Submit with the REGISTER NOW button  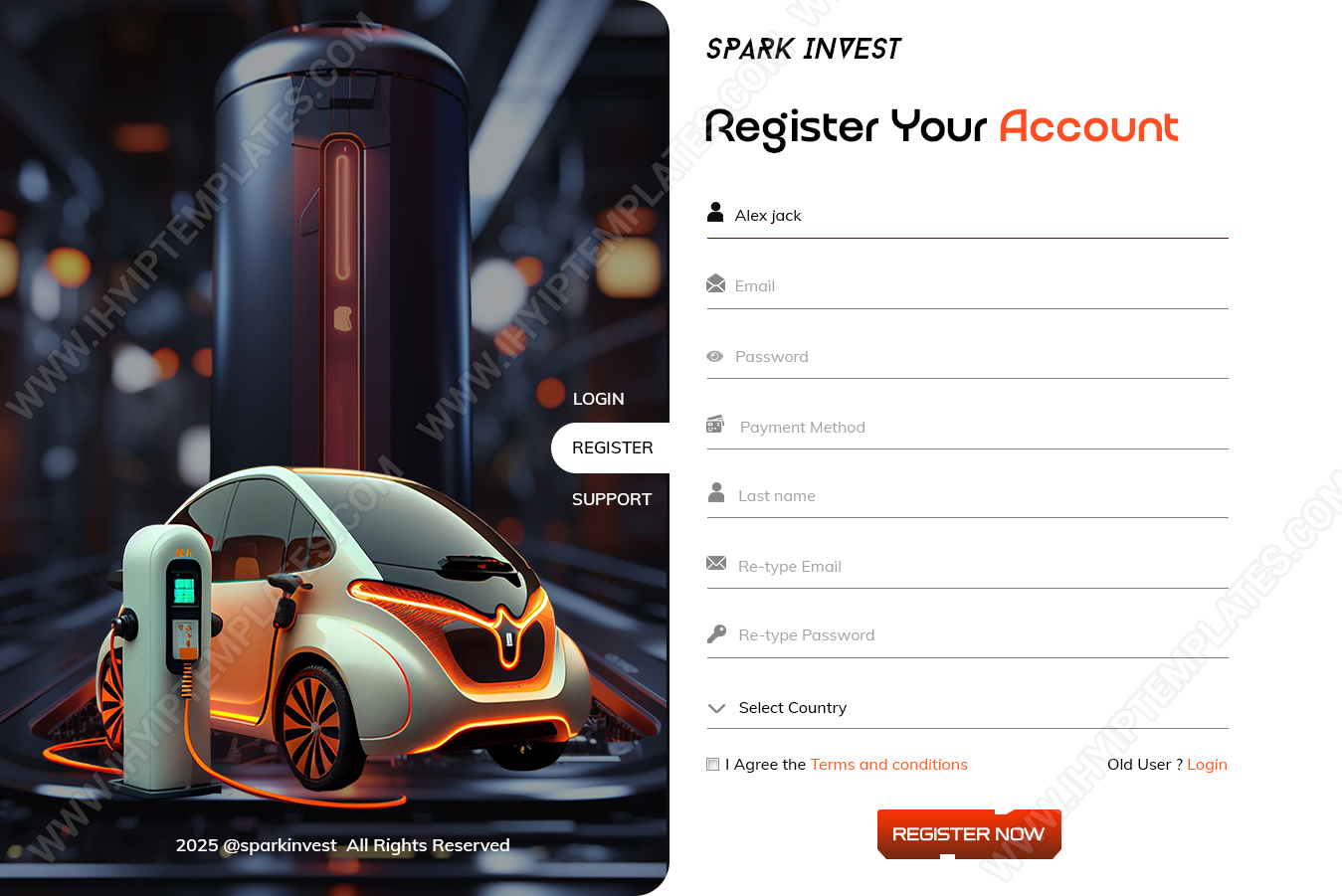click(969, 834)
